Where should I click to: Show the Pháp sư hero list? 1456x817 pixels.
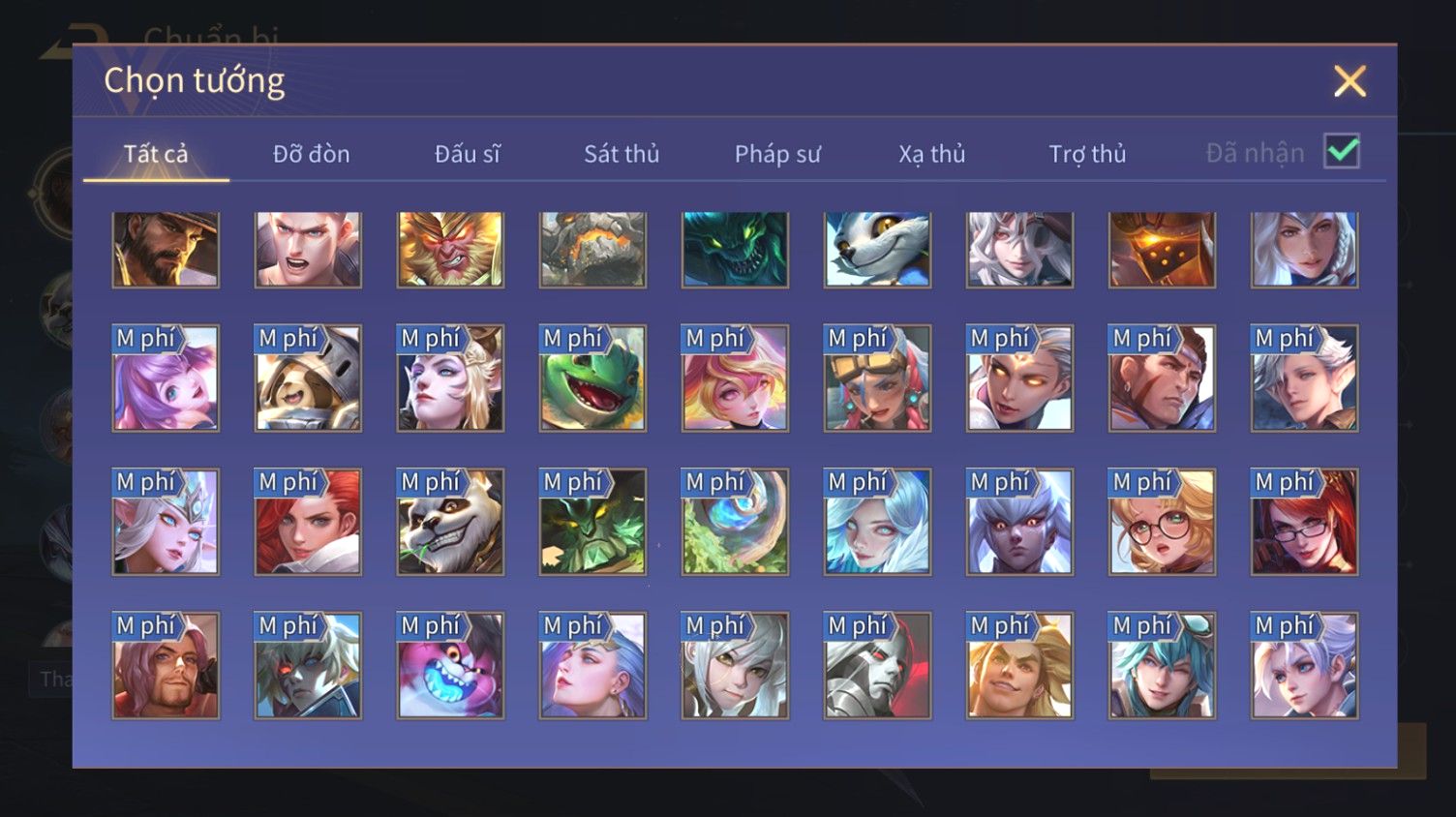777,154
